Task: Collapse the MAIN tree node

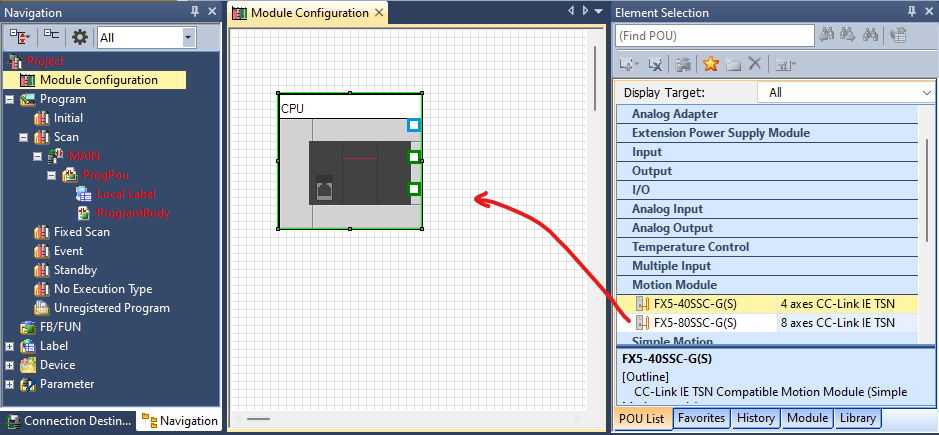Action: [37, 156]
